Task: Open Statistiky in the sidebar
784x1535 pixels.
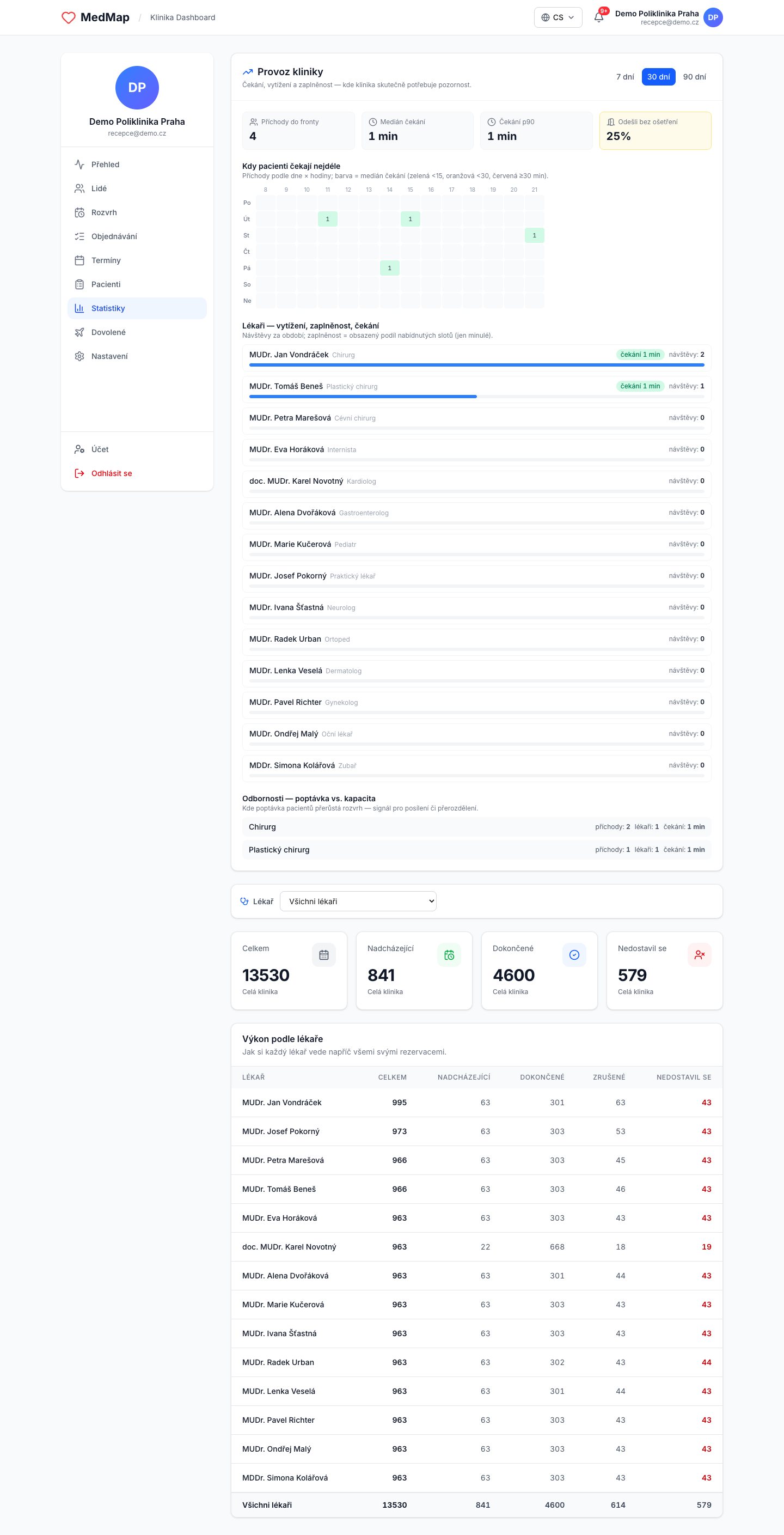Action: (x=137, y=308)
